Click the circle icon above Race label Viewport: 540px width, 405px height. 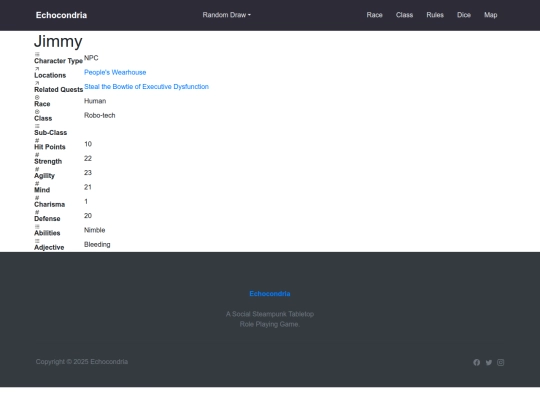pyautogui.click(x=37, y=97)
